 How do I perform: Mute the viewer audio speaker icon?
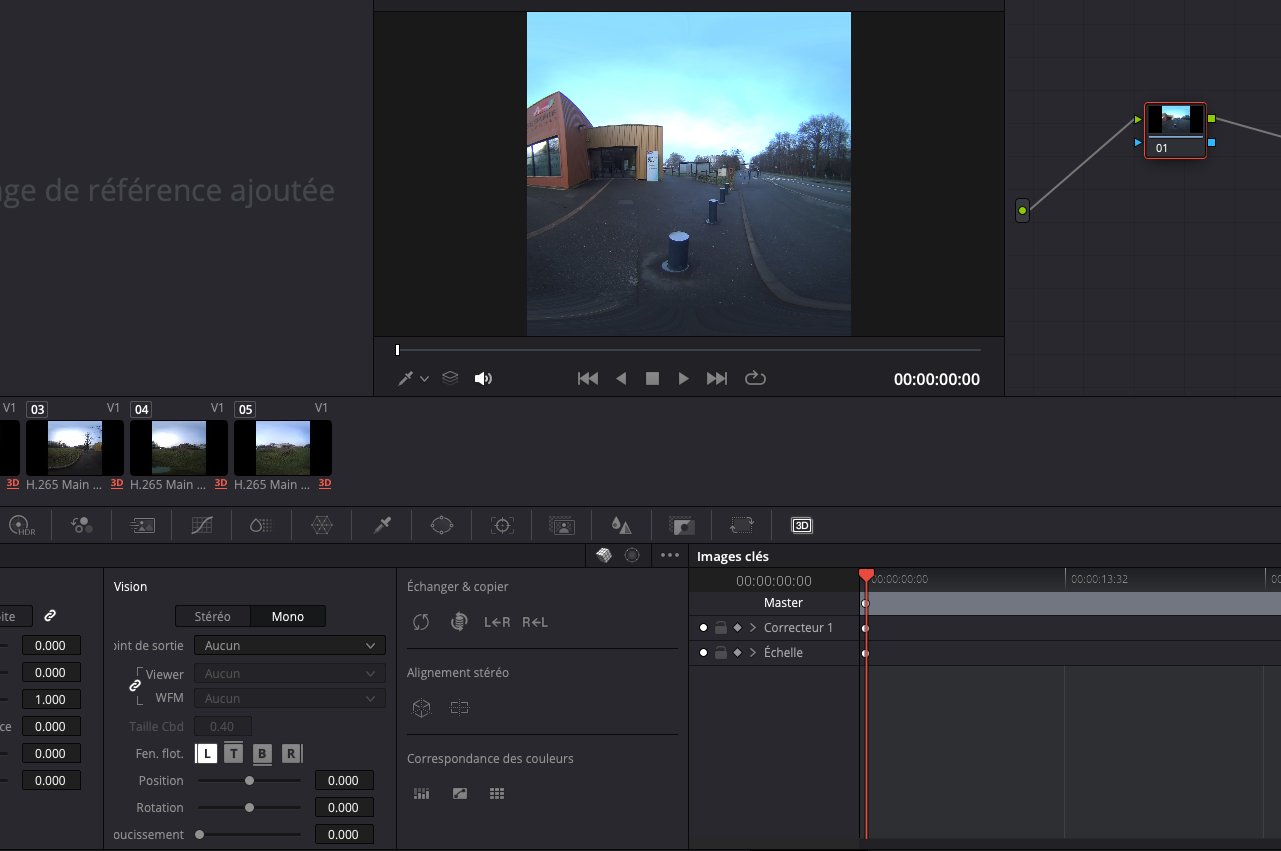tap(483, 378)
